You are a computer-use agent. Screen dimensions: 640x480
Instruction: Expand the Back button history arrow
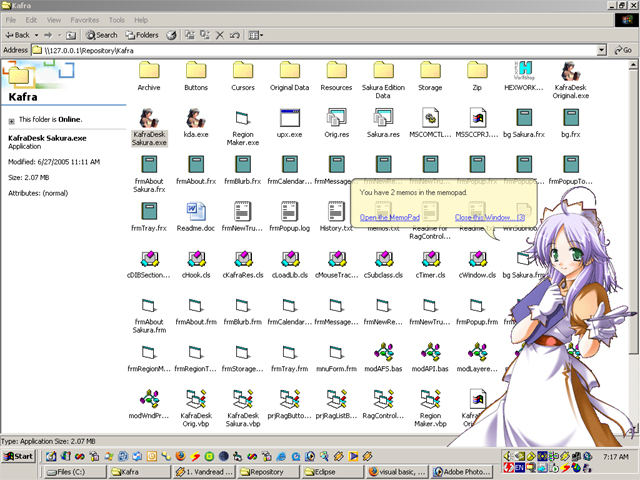[38, 35]
